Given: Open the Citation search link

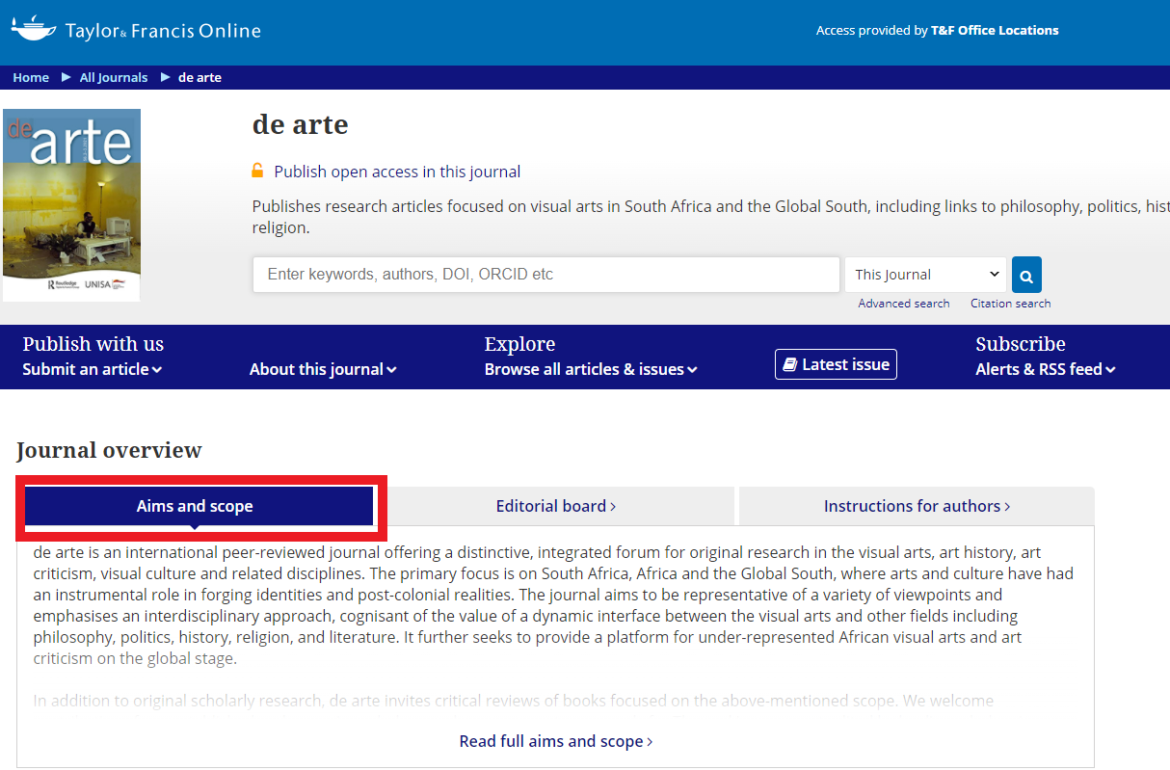Looking at the screenshot, I should point(1010,304).
